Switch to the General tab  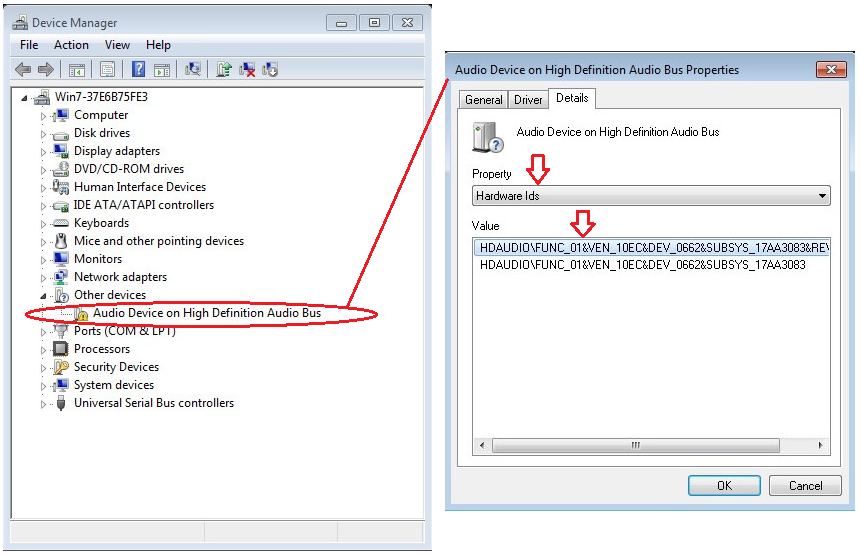(484, 100)
